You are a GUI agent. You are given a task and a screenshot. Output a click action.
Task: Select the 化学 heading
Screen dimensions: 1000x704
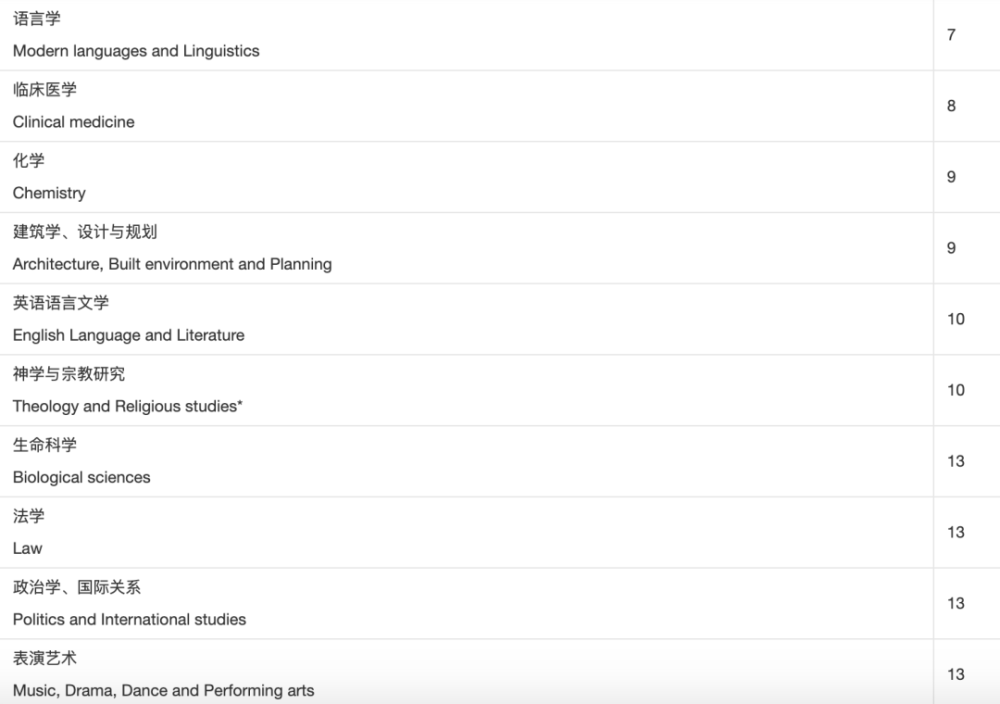(29, 161)
